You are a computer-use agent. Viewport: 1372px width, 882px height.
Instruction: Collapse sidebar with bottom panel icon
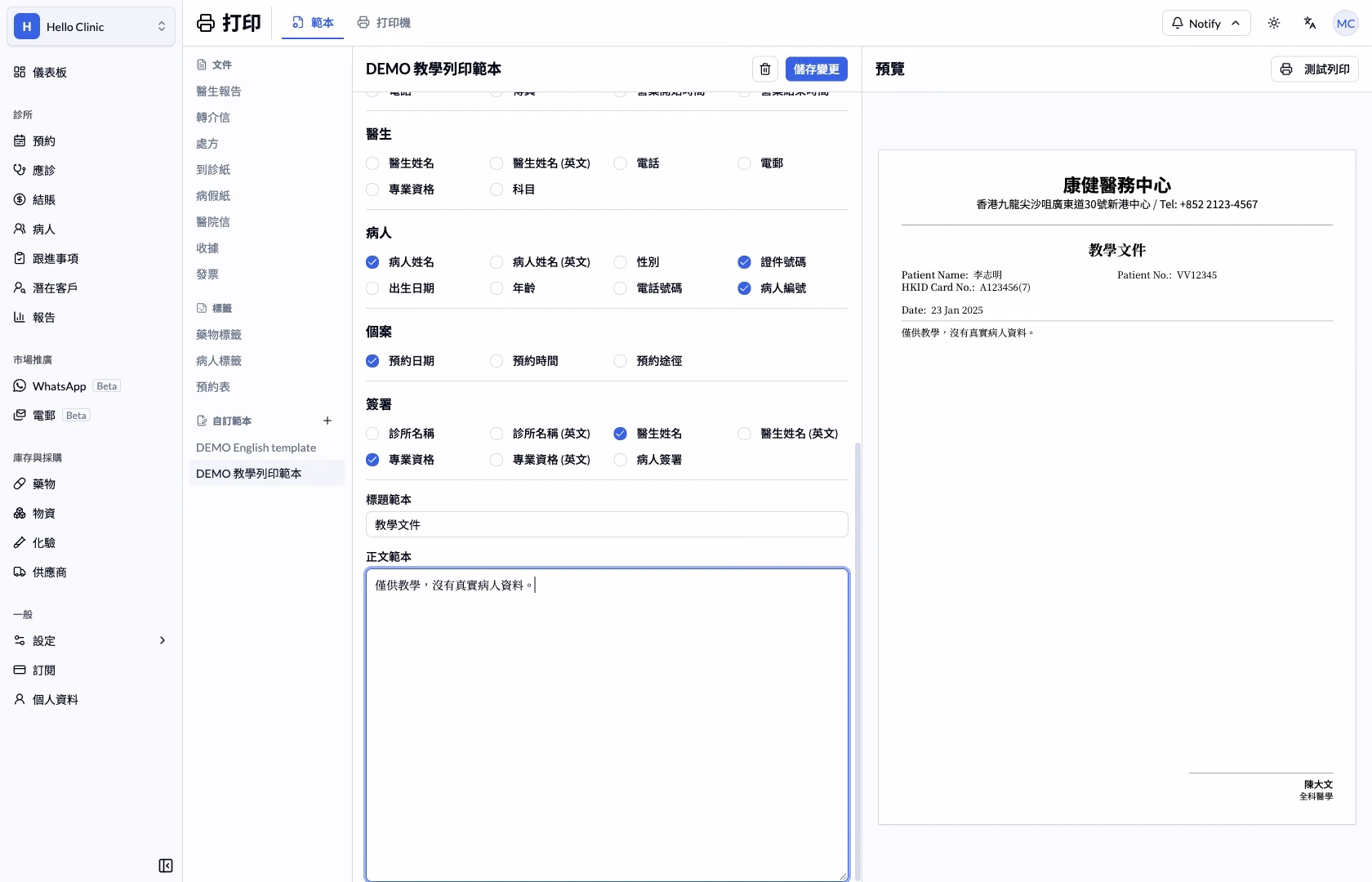(x=166, y=866)
